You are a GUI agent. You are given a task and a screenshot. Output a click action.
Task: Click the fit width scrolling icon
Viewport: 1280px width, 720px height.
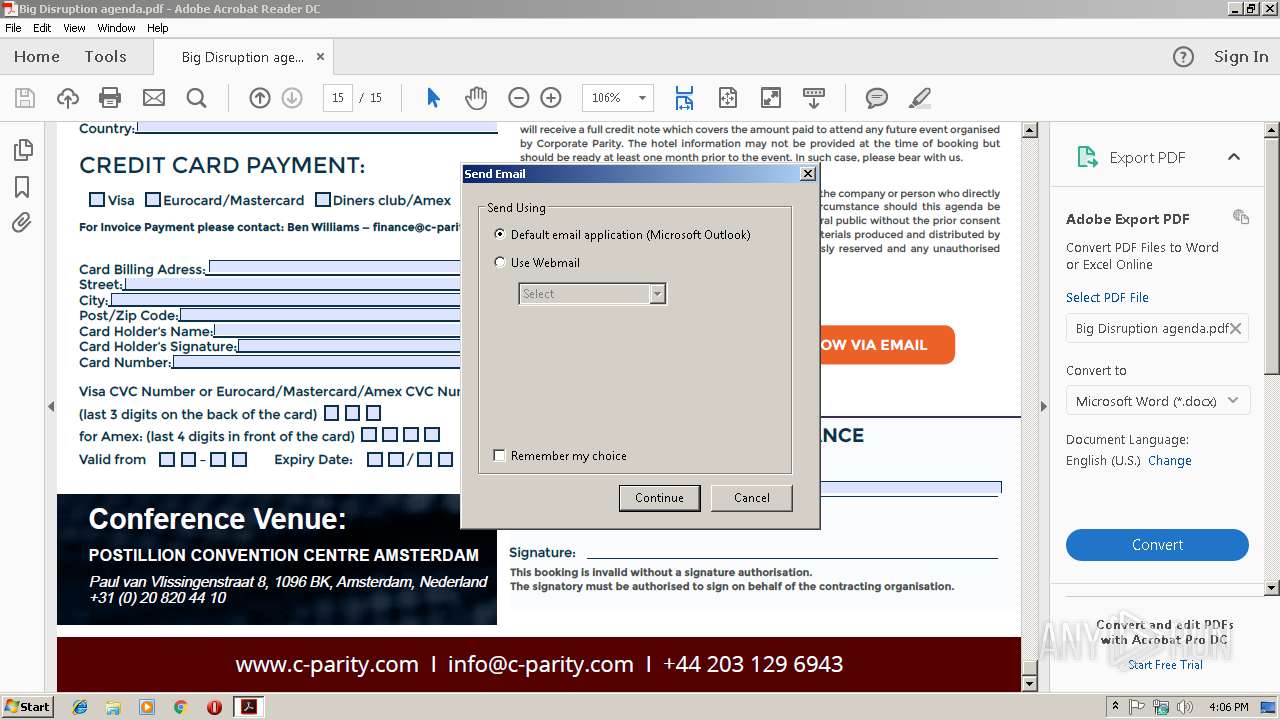(684, 98)
